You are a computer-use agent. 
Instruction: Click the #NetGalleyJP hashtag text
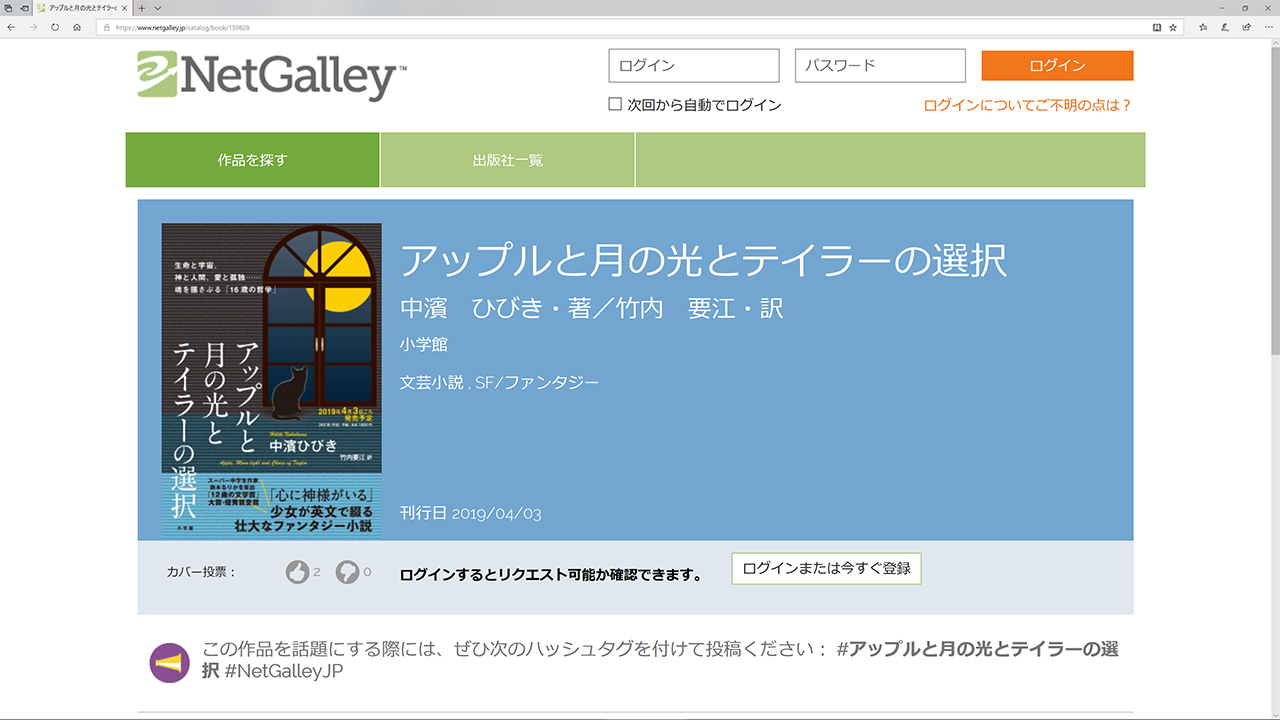tap(284, 671)
